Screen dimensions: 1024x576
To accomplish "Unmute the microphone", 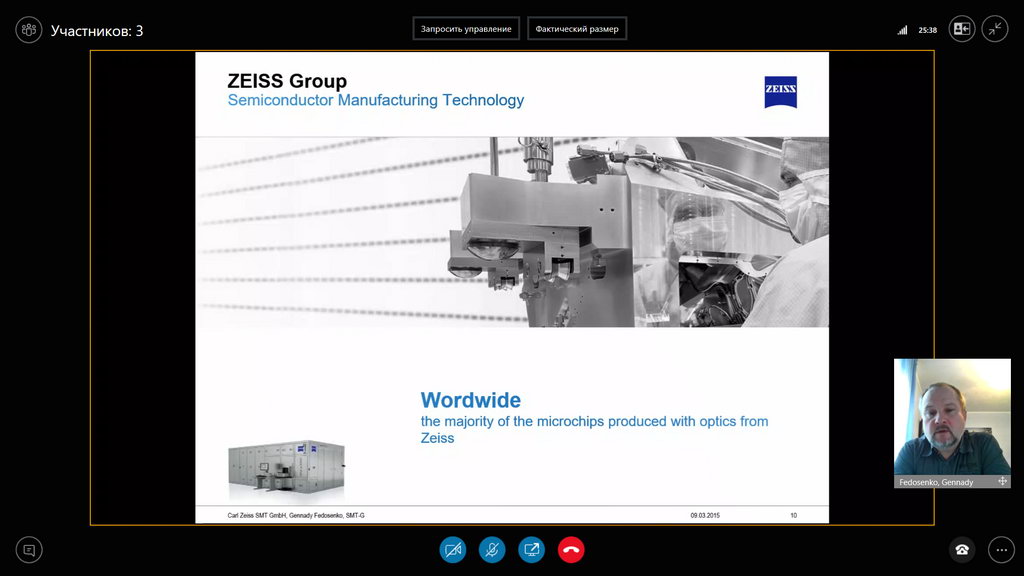I will click(492, 549).
